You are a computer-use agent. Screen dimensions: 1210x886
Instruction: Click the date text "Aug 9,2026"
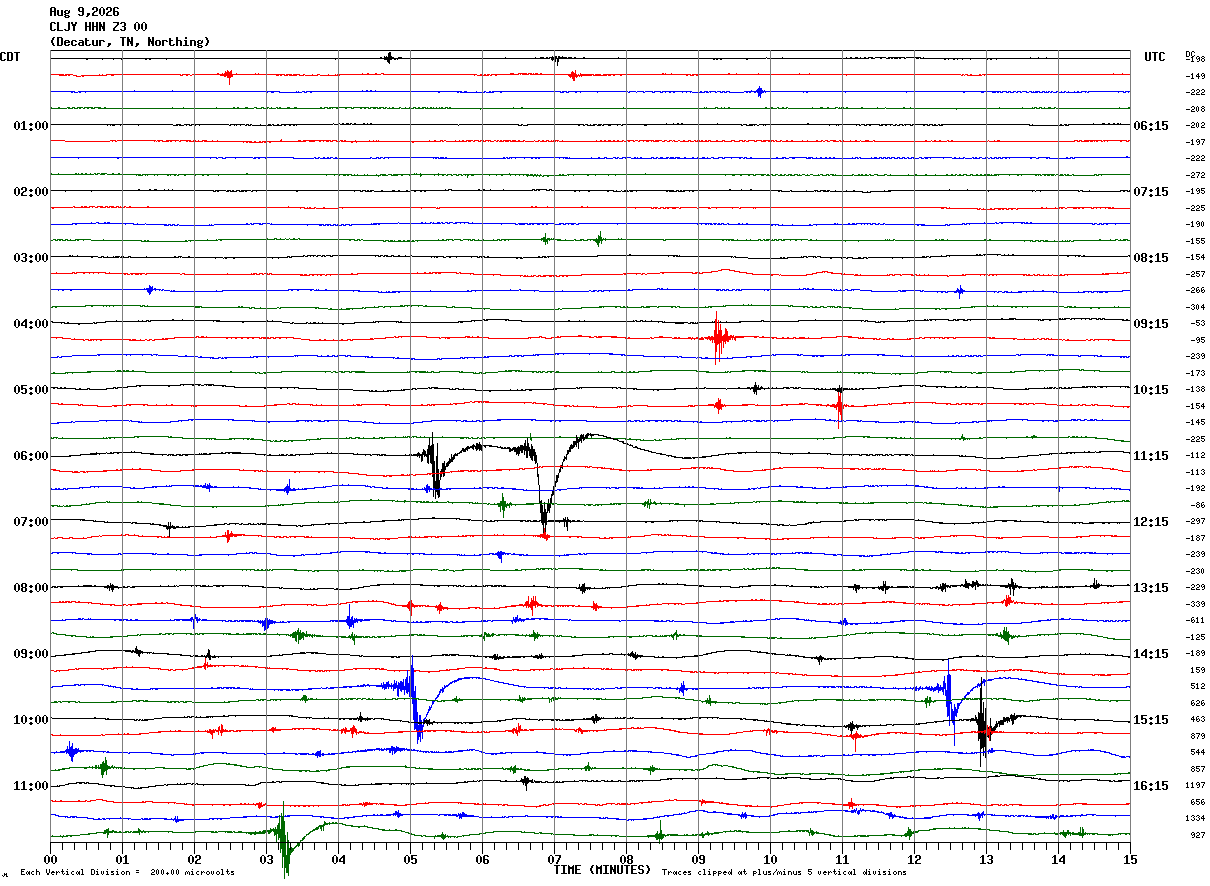tap(84, 12)
